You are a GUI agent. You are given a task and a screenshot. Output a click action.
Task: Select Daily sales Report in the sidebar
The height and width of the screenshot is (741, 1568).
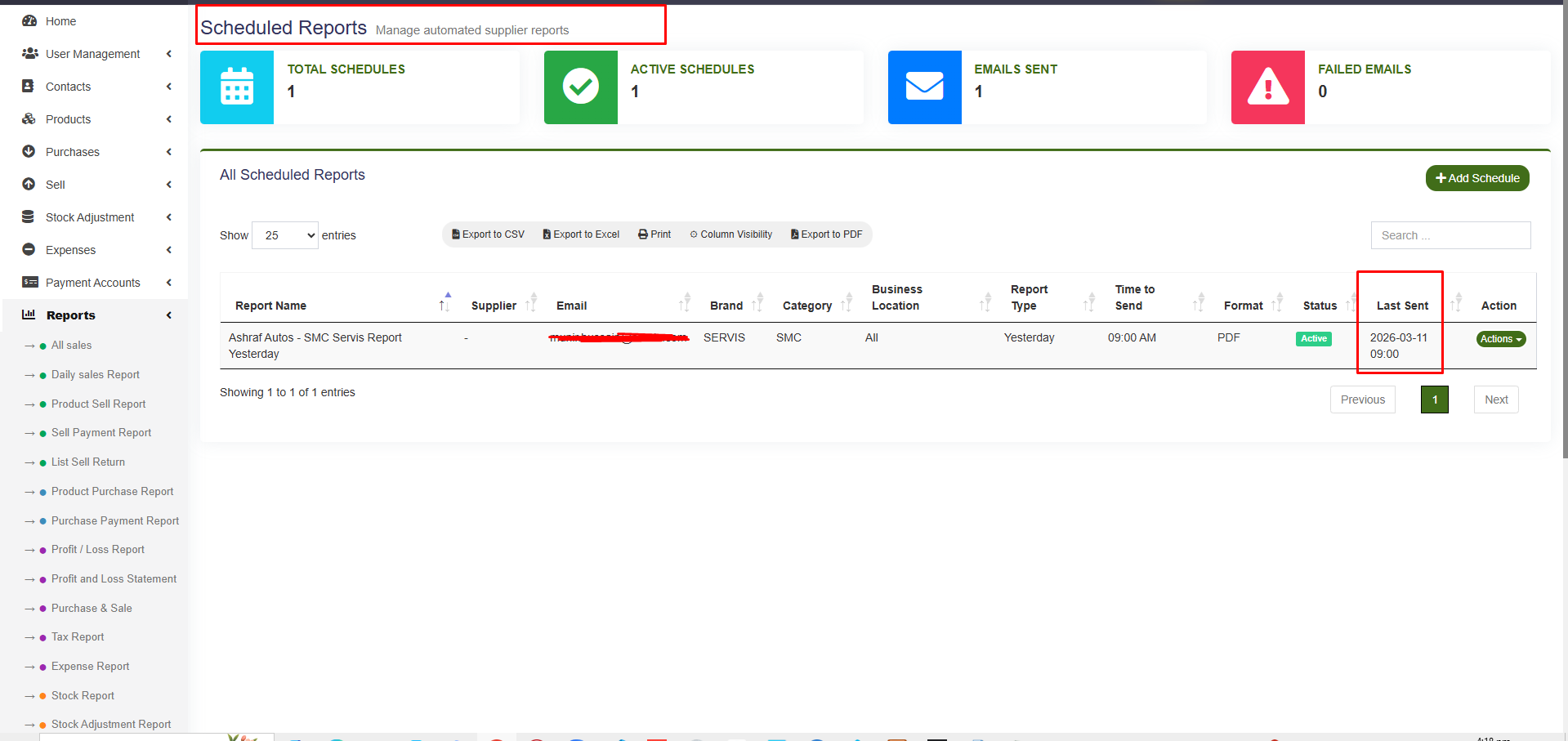[95, 374]
